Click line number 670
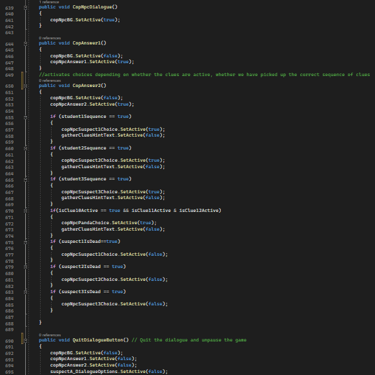The height and width of the screenshot is (375, 375). 9,211
